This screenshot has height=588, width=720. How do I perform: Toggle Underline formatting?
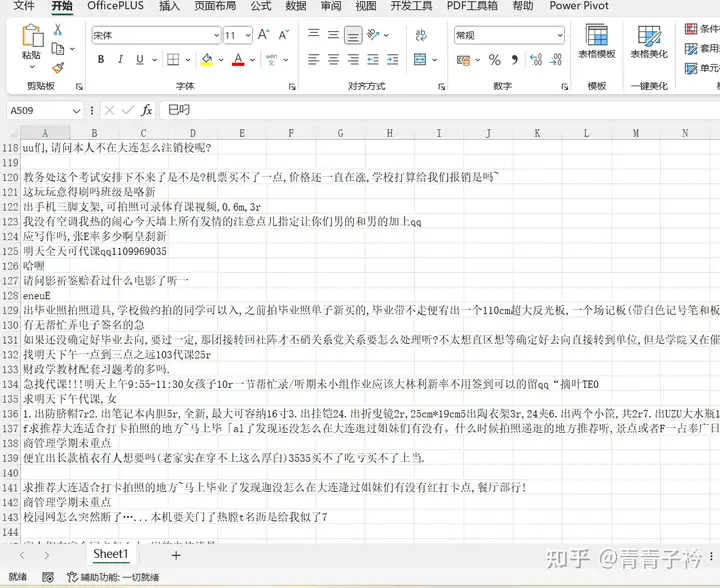[140, 60]
